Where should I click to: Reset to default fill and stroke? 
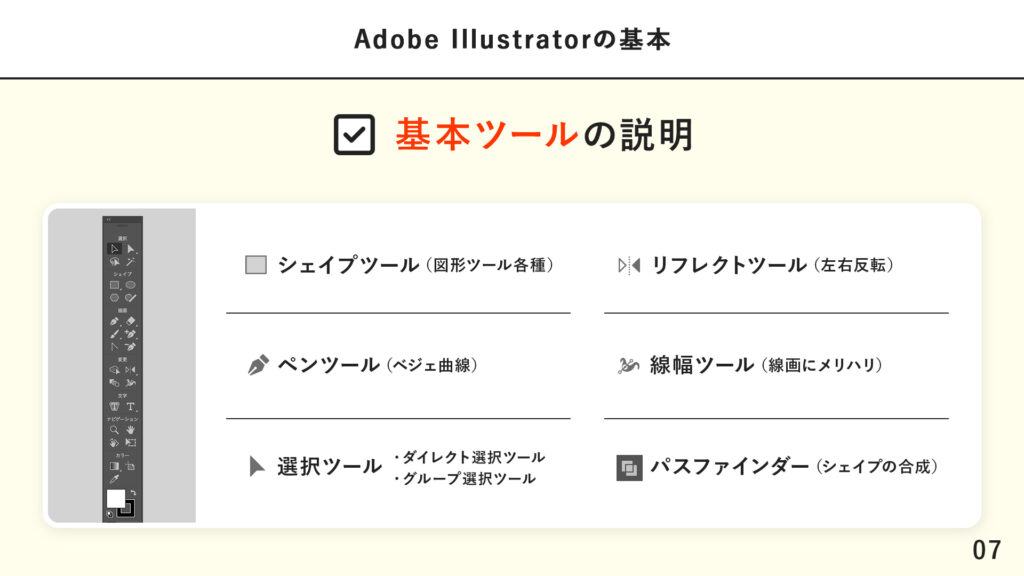pos(110,514)
